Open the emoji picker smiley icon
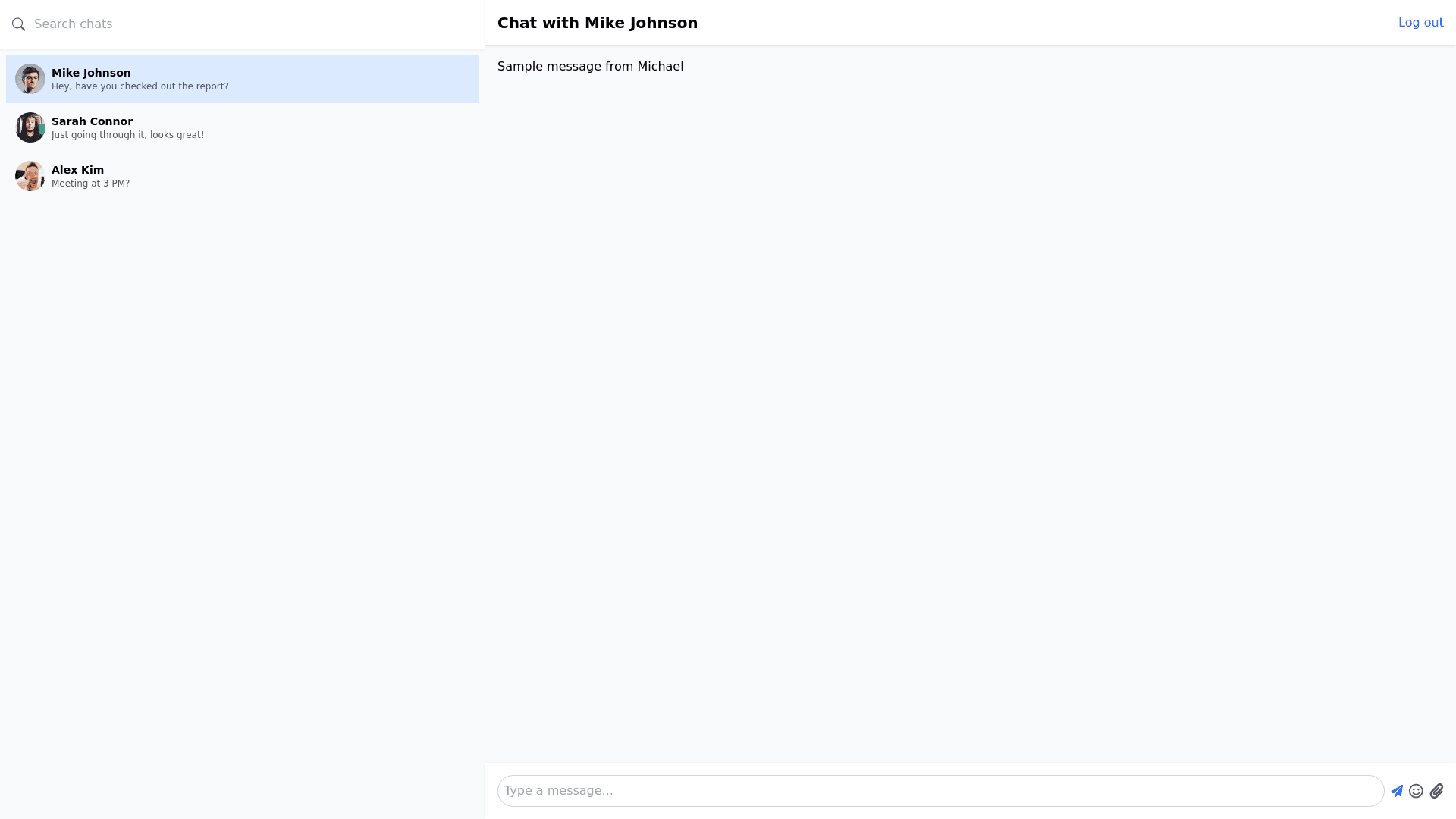 (x=1416, y=791)
